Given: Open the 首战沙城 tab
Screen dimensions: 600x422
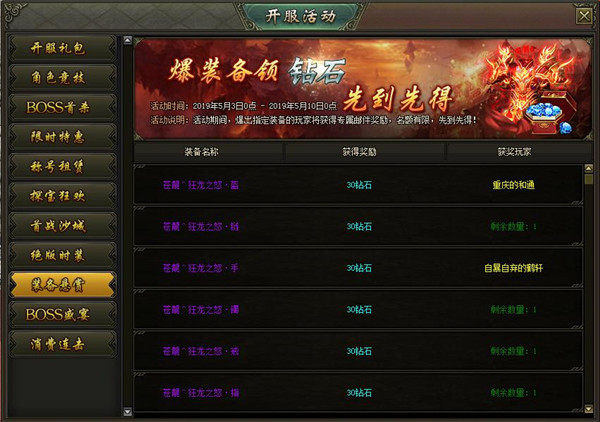Looking at the screenshot, I should (62, 226).
